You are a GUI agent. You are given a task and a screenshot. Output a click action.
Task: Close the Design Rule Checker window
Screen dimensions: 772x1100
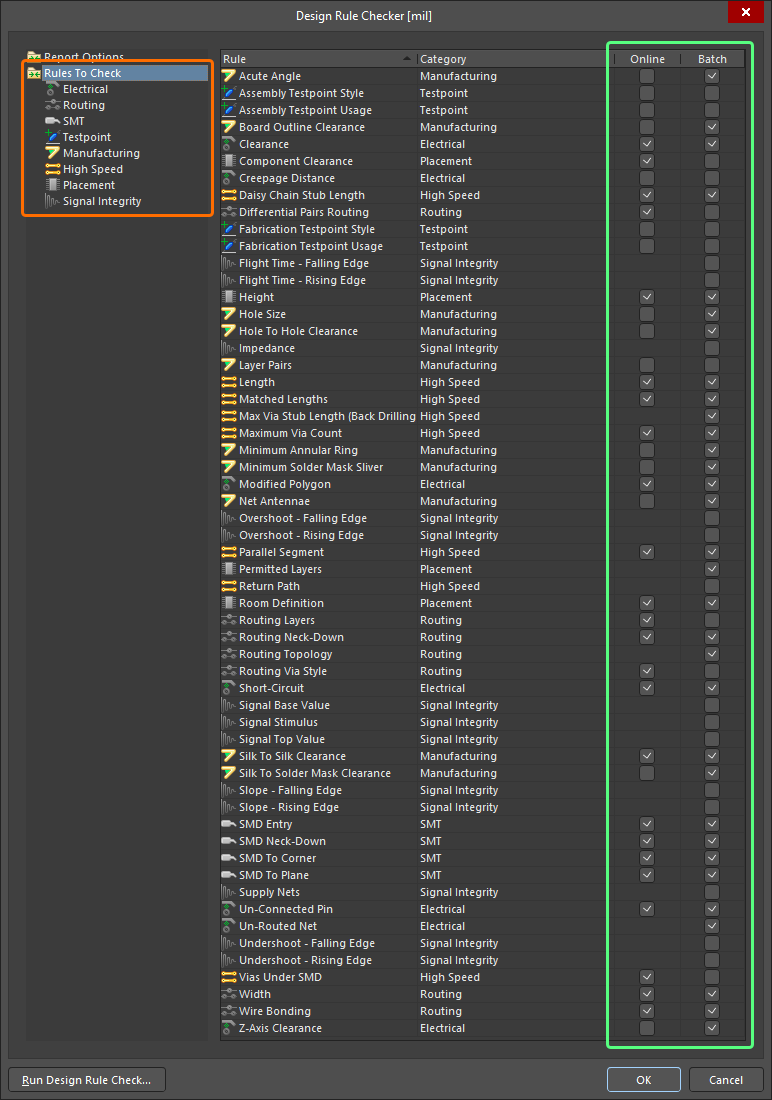[745, 12]
